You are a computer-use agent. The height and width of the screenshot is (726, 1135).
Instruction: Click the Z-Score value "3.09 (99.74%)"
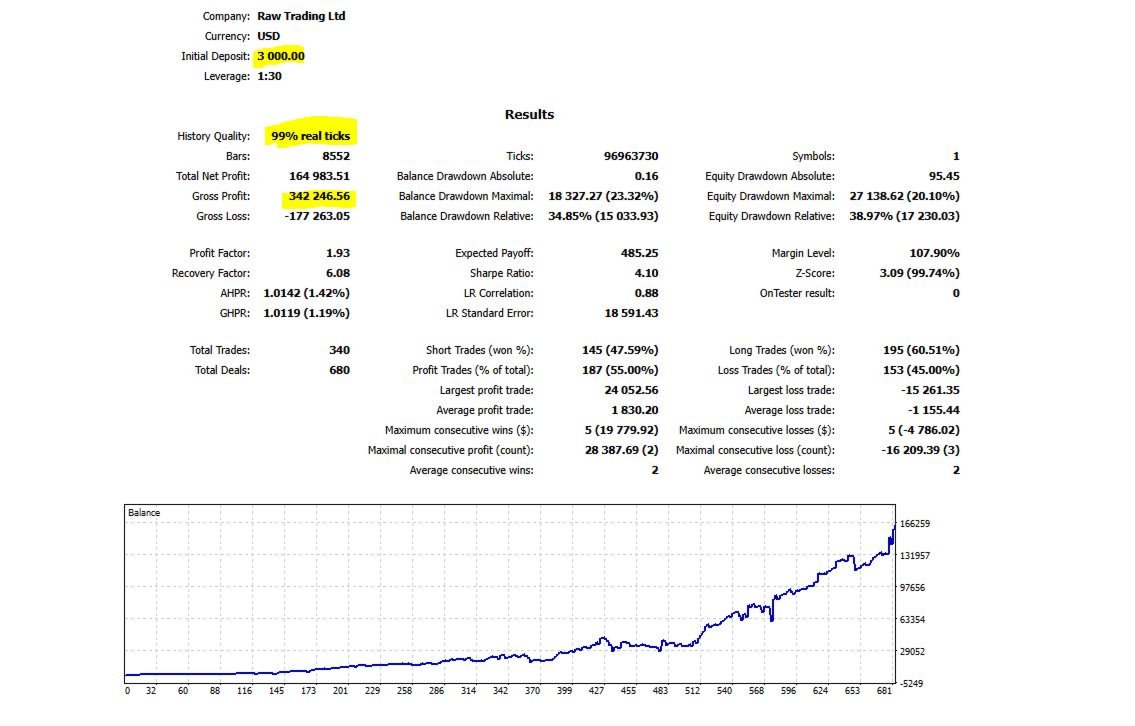point(919,274)
